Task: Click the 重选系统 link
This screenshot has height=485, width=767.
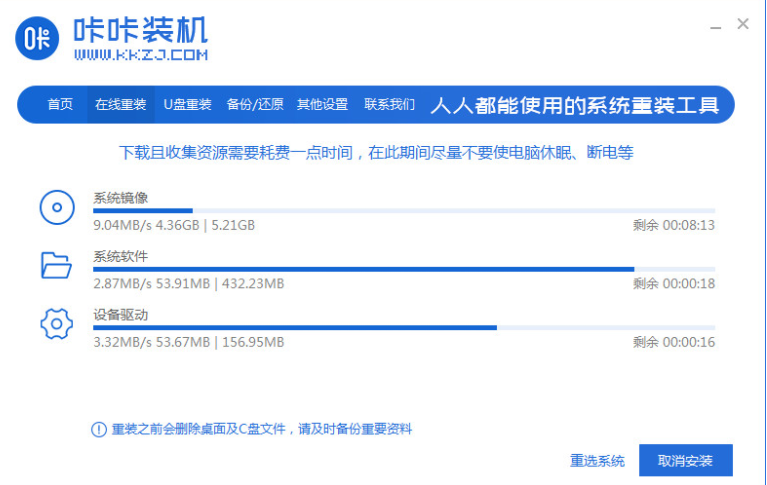Action: click(x=597, y=461)
